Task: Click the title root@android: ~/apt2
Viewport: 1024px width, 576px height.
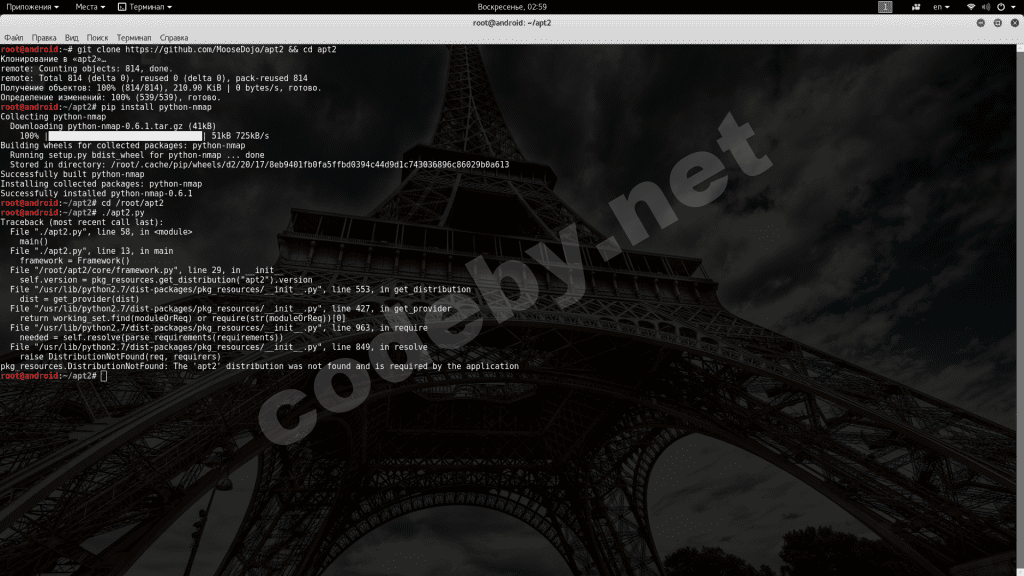Action: coord(512,23)
